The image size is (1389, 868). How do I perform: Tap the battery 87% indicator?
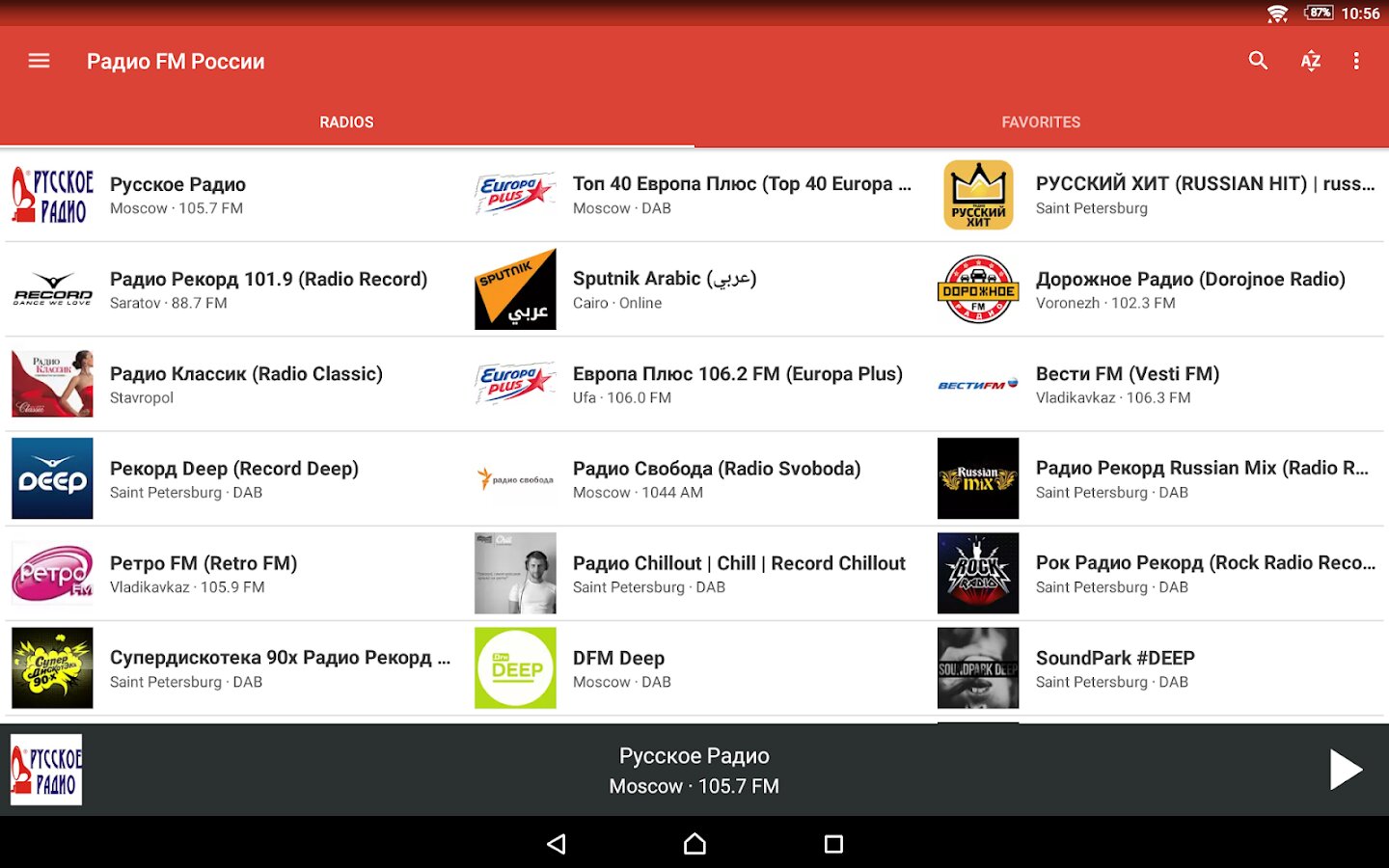1319,13
